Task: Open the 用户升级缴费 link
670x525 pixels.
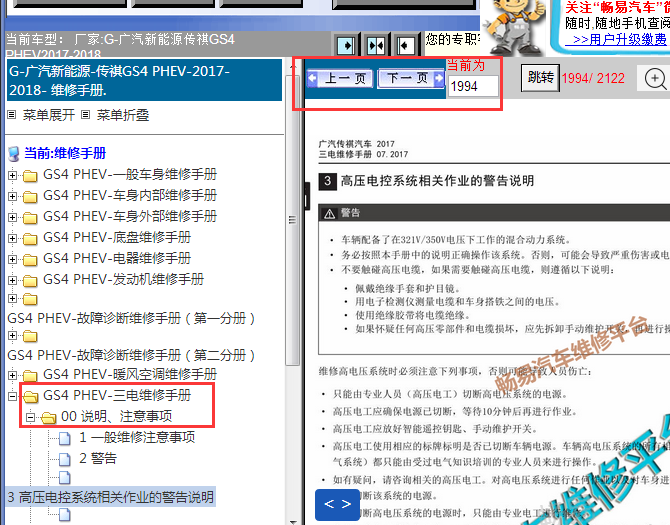Action: [x=615, y=40]
